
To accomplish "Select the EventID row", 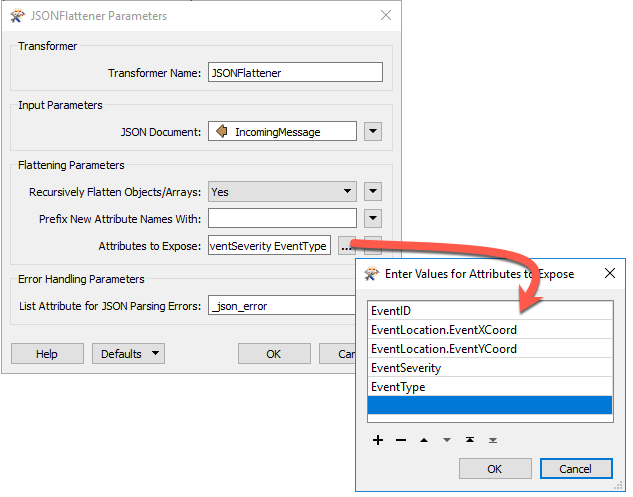I will (x=490, y=310).
